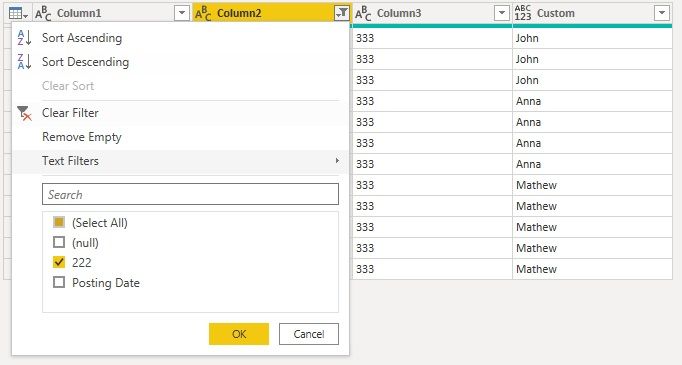Click the first Mathew cell in Custom
682x365 pixels.
[x=592, y=185]
